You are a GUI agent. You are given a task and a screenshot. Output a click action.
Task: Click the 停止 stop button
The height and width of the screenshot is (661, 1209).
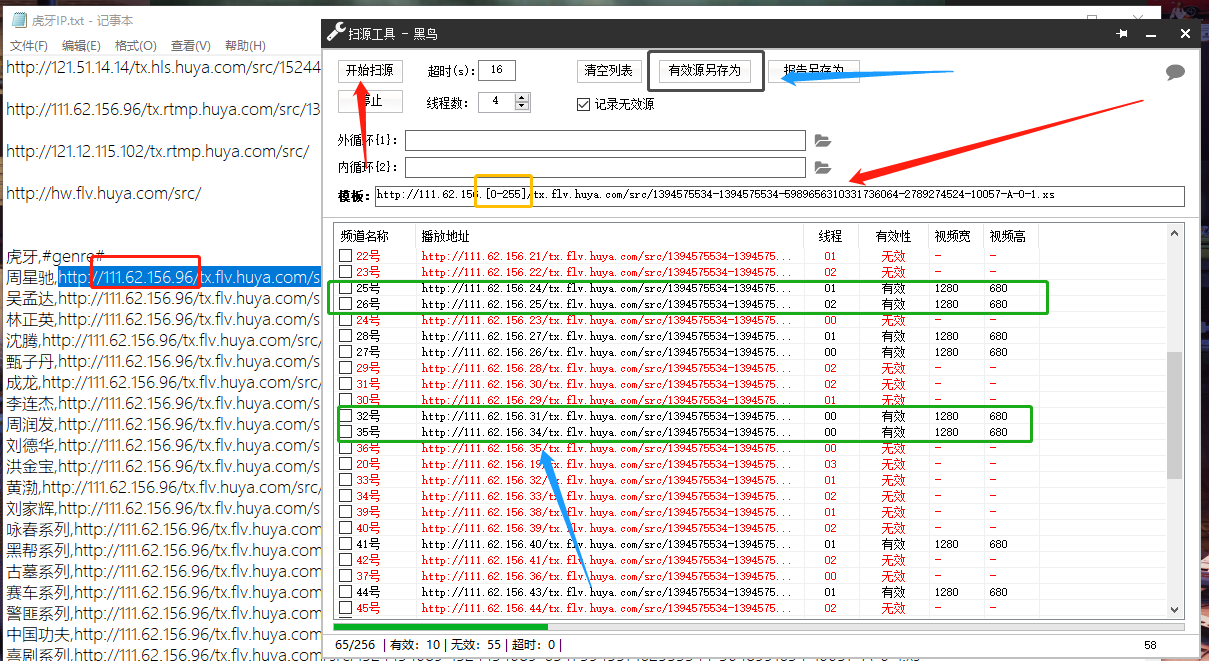point(371,101)
